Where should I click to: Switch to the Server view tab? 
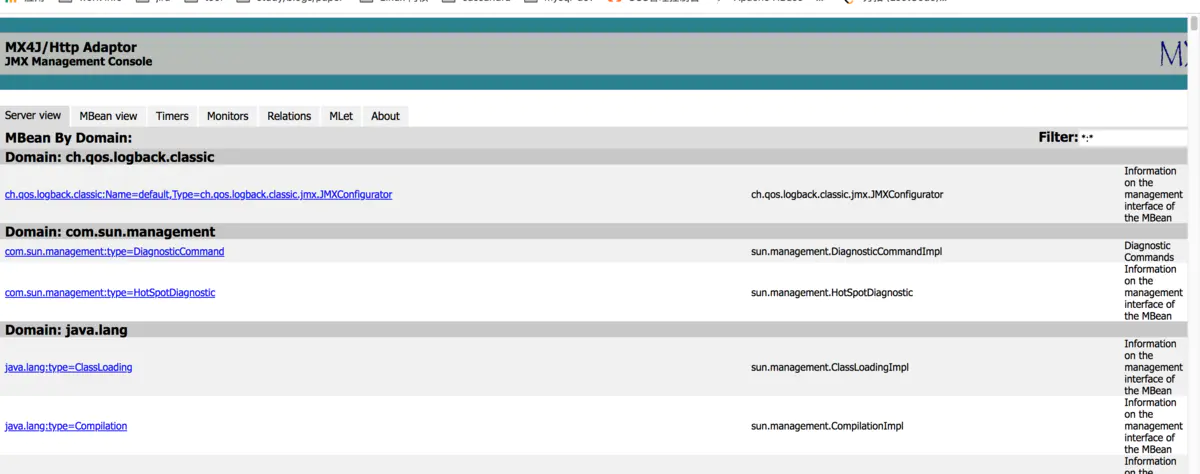point(33,116)
